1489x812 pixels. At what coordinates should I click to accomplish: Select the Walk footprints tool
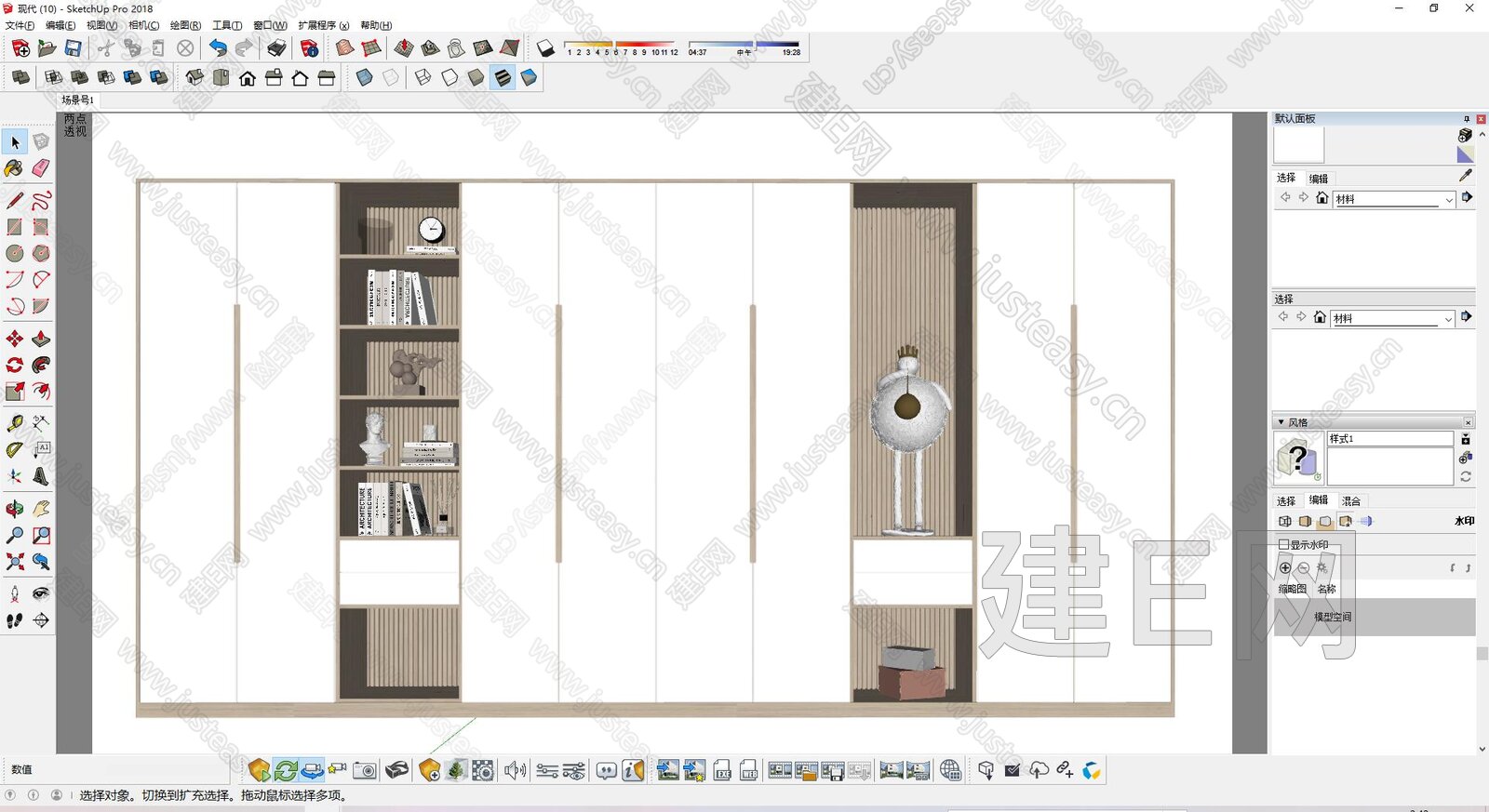pos(15,620)
